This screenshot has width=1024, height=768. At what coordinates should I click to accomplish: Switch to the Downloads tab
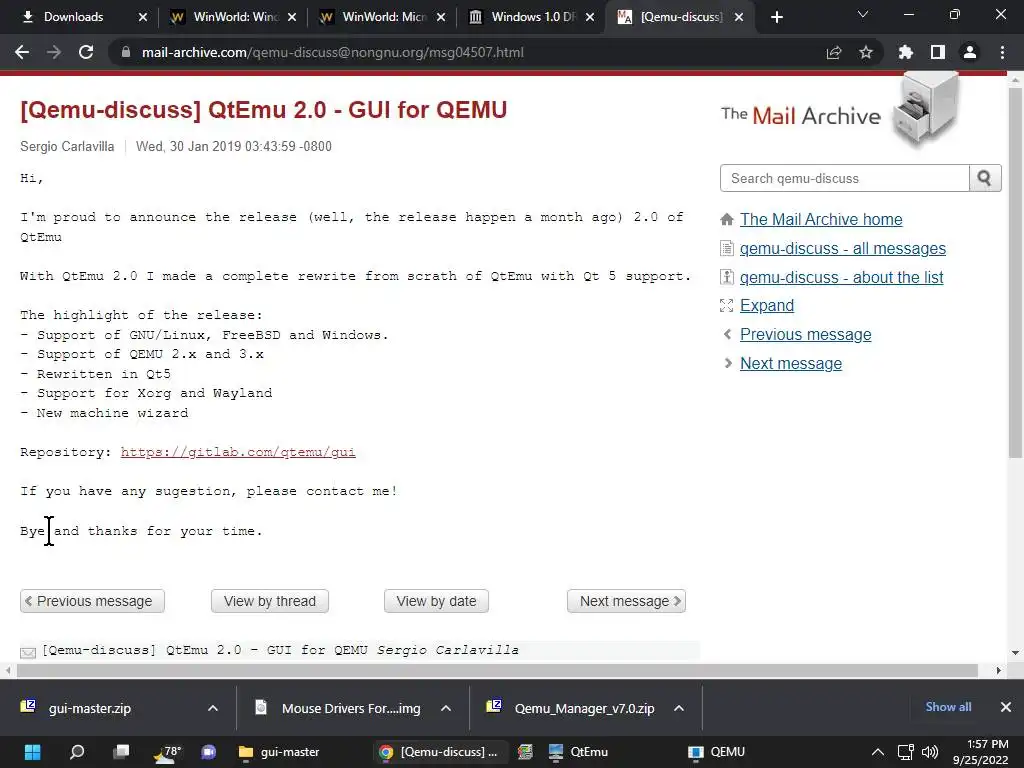click(x=73, y=17)
